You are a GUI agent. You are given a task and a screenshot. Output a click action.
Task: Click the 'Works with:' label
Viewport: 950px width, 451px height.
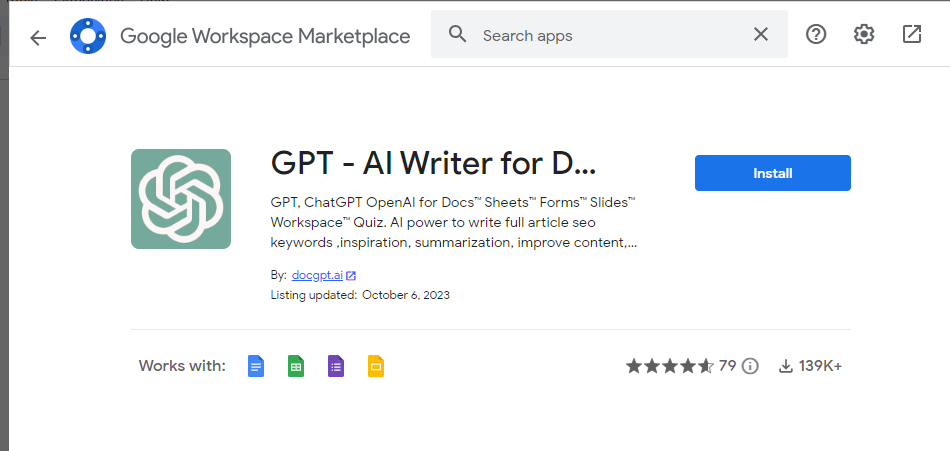pos(182,366)
